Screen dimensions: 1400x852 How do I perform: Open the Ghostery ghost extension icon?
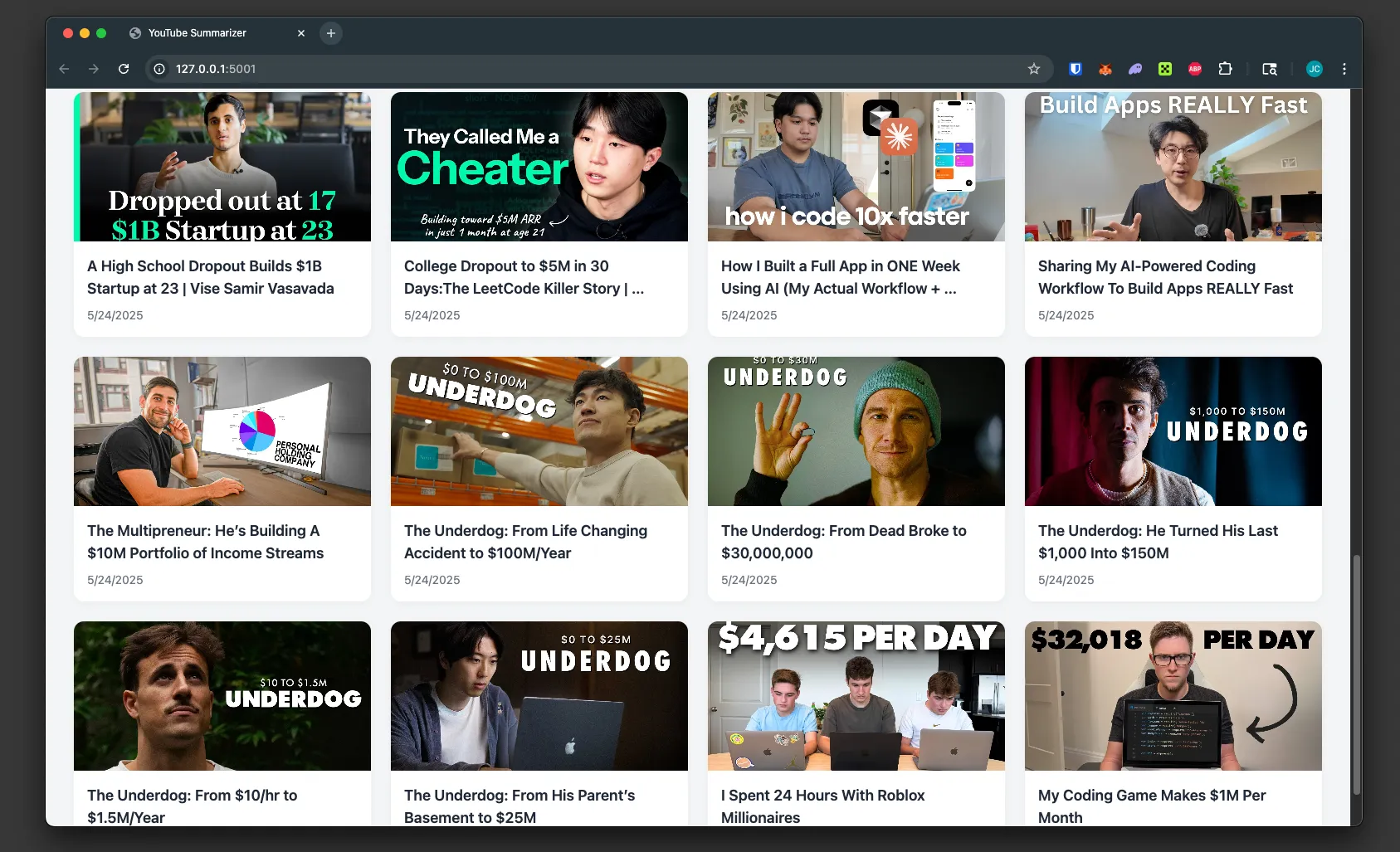1134,69
